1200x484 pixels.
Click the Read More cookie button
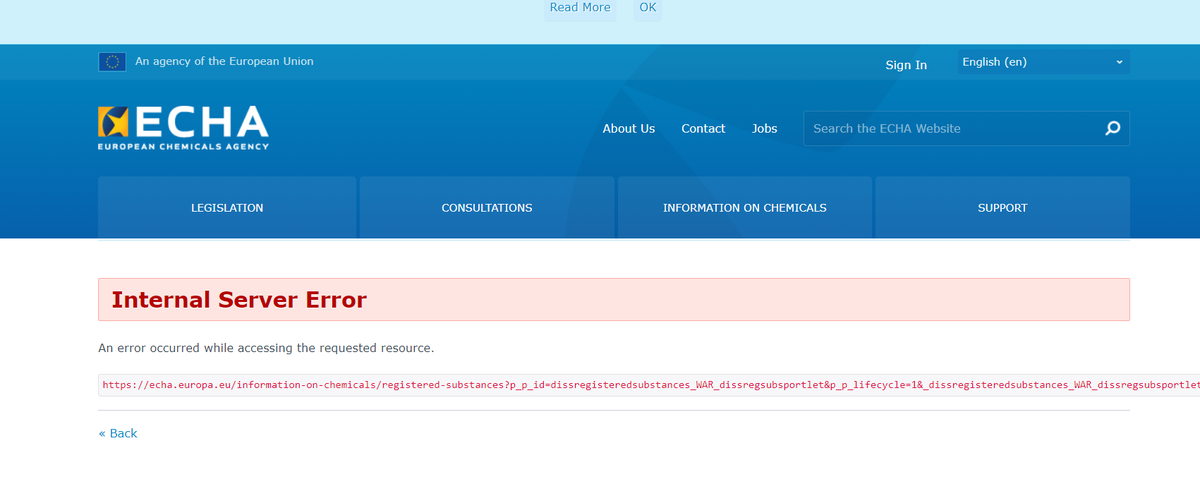[x=580, y=8]
